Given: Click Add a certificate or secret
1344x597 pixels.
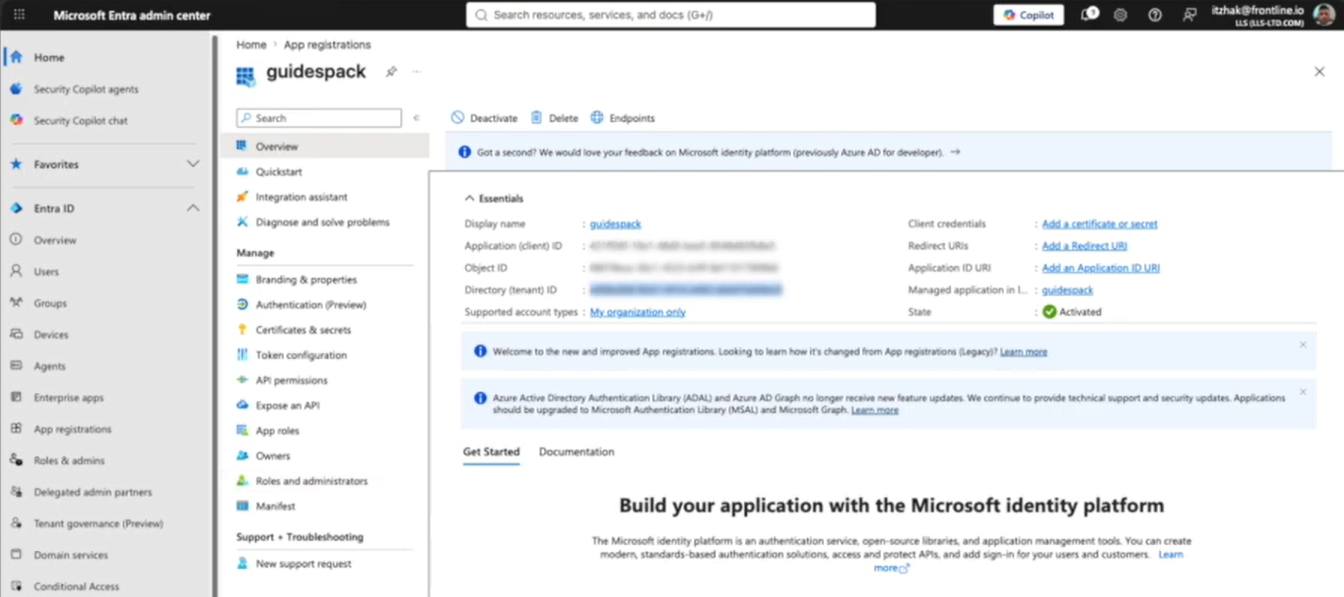Looking at the screenshot, I should click(x=1099, y=224).
